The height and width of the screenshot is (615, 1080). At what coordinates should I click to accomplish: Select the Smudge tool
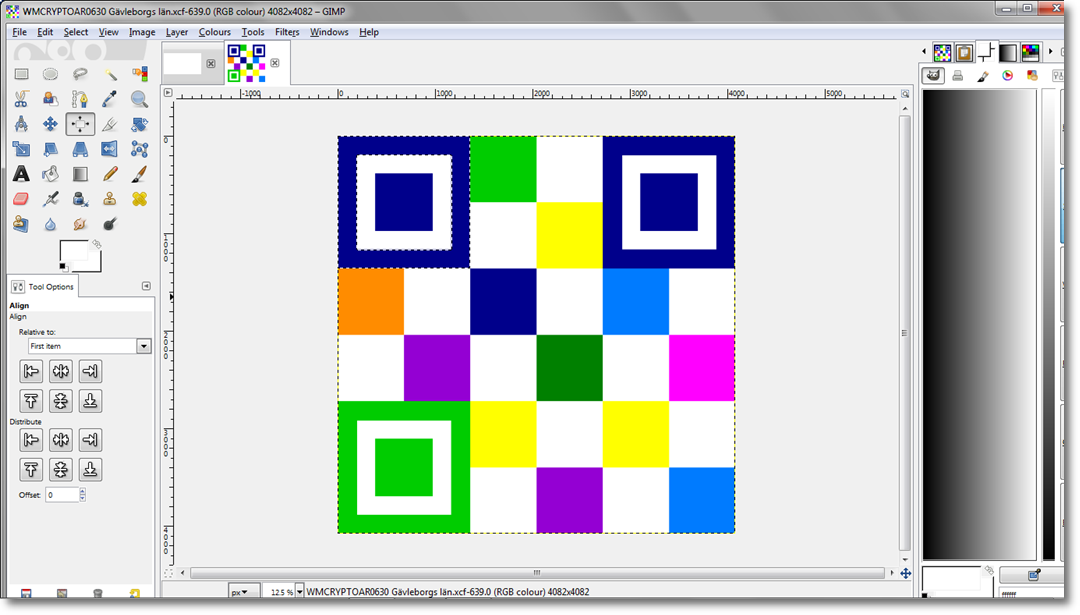pos(80,224)
